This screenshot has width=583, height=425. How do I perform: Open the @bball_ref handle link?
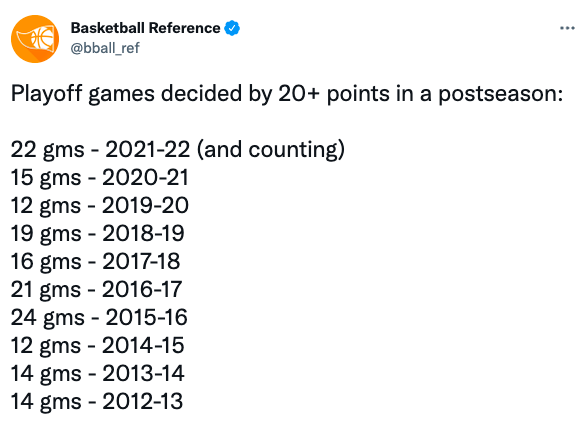tap(105, 48)
